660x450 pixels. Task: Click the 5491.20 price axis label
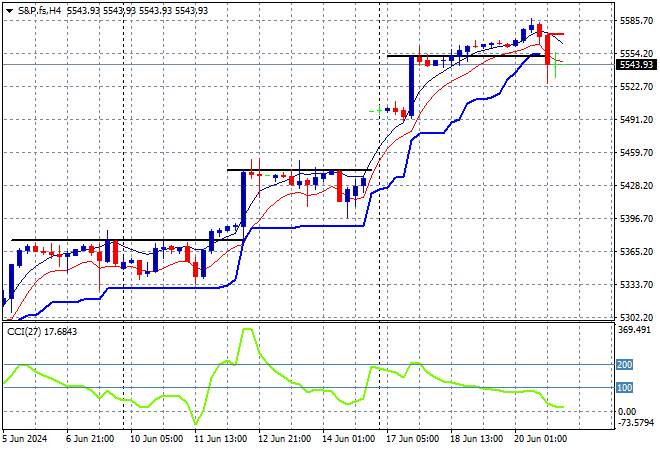(636, 120)
